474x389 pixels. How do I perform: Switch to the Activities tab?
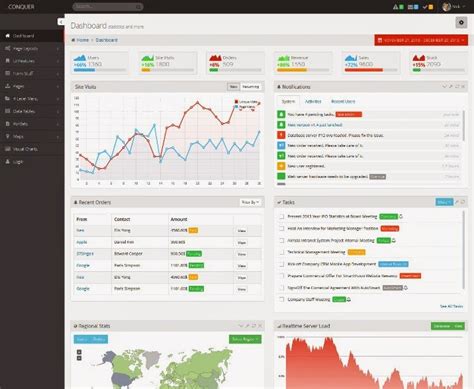click(x=313, y=101)
